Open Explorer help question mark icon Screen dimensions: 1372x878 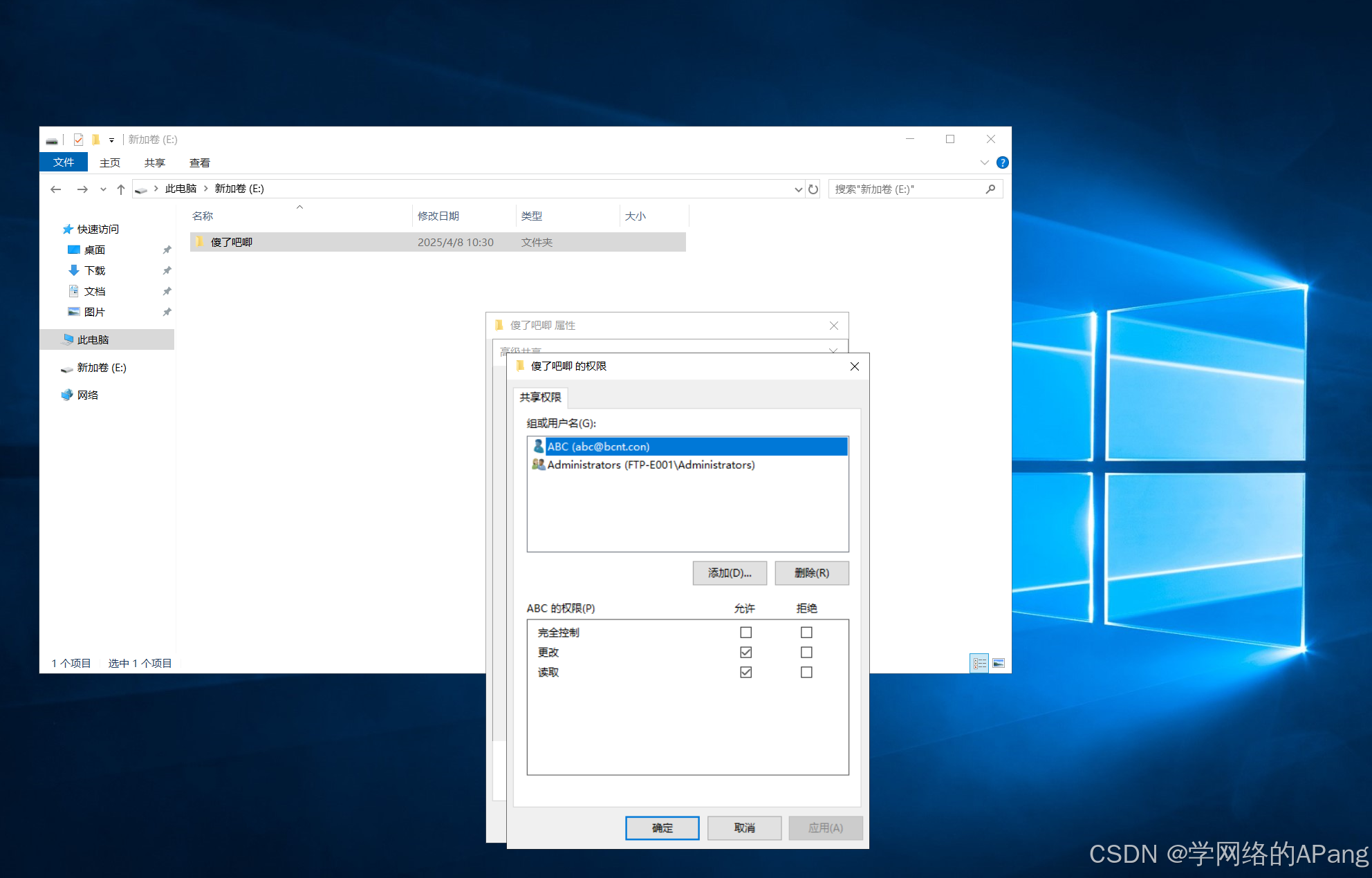click(1002, 162)
